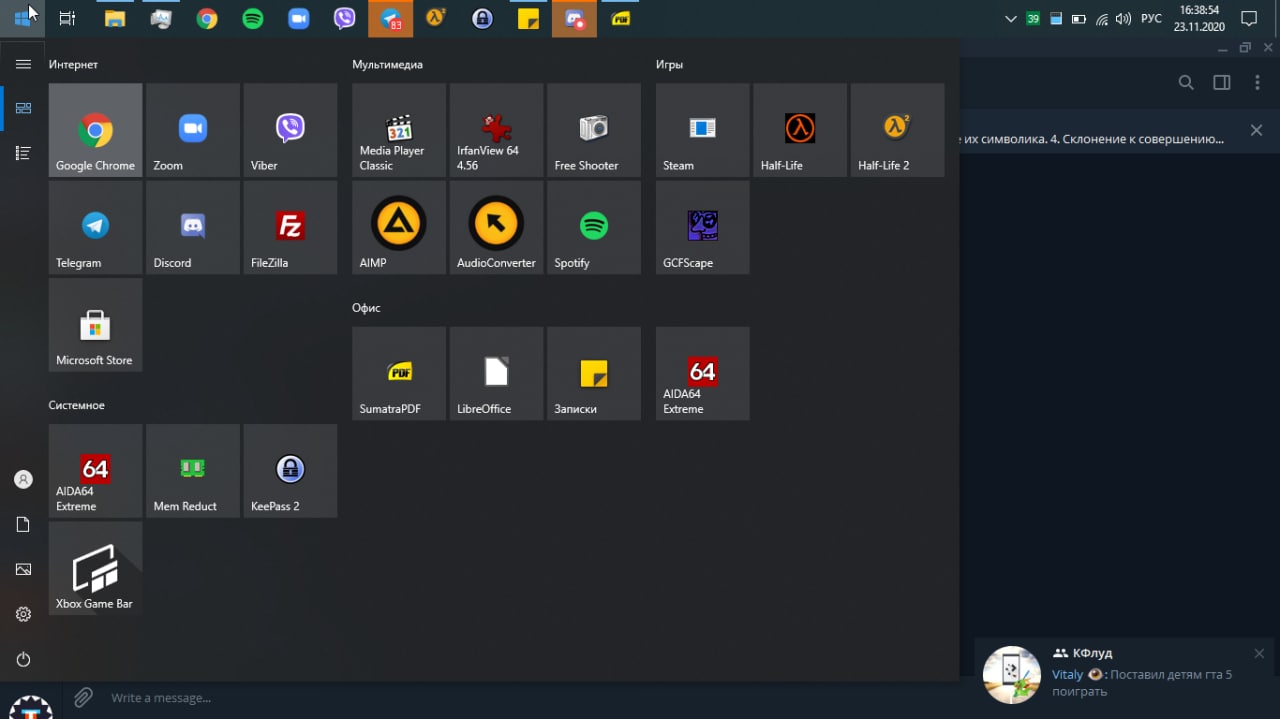Open the Telegram tile
This screenshot has height=719, width=1280.
(x=95, y=227)
